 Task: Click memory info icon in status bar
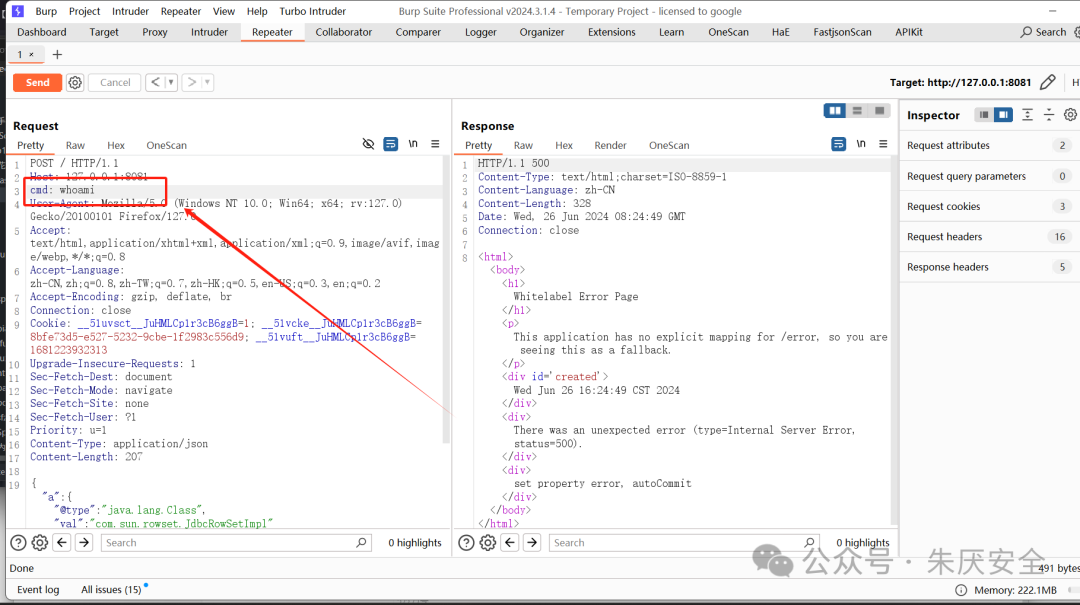pos(961,590)
